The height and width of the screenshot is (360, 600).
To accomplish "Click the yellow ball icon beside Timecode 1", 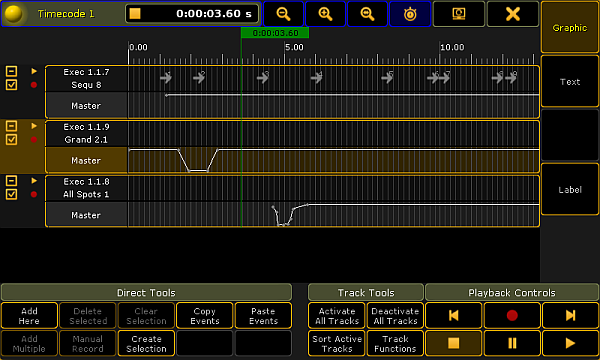I will coord(13,14).
